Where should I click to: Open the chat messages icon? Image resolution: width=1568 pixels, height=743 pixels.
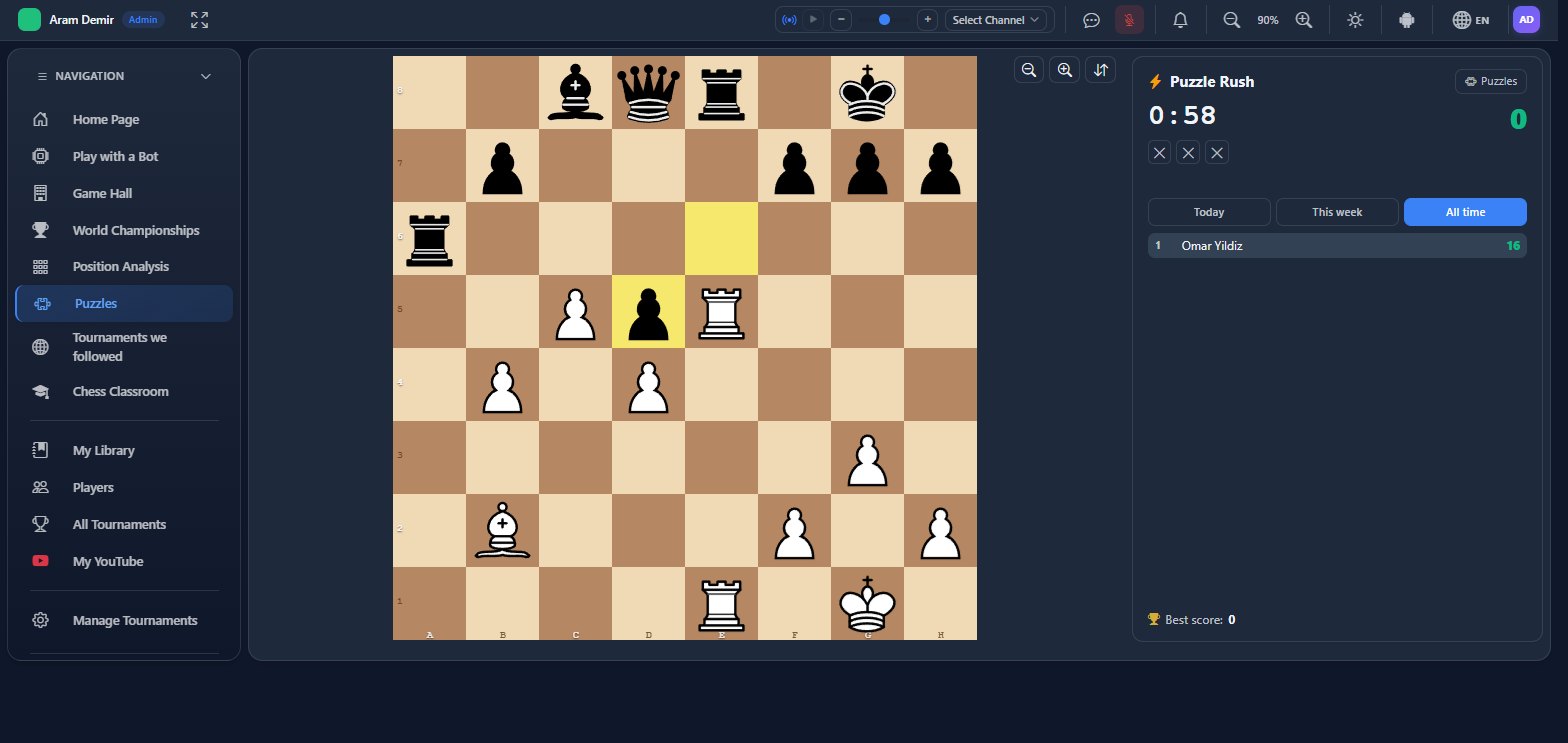click(x=1092, y=20)
